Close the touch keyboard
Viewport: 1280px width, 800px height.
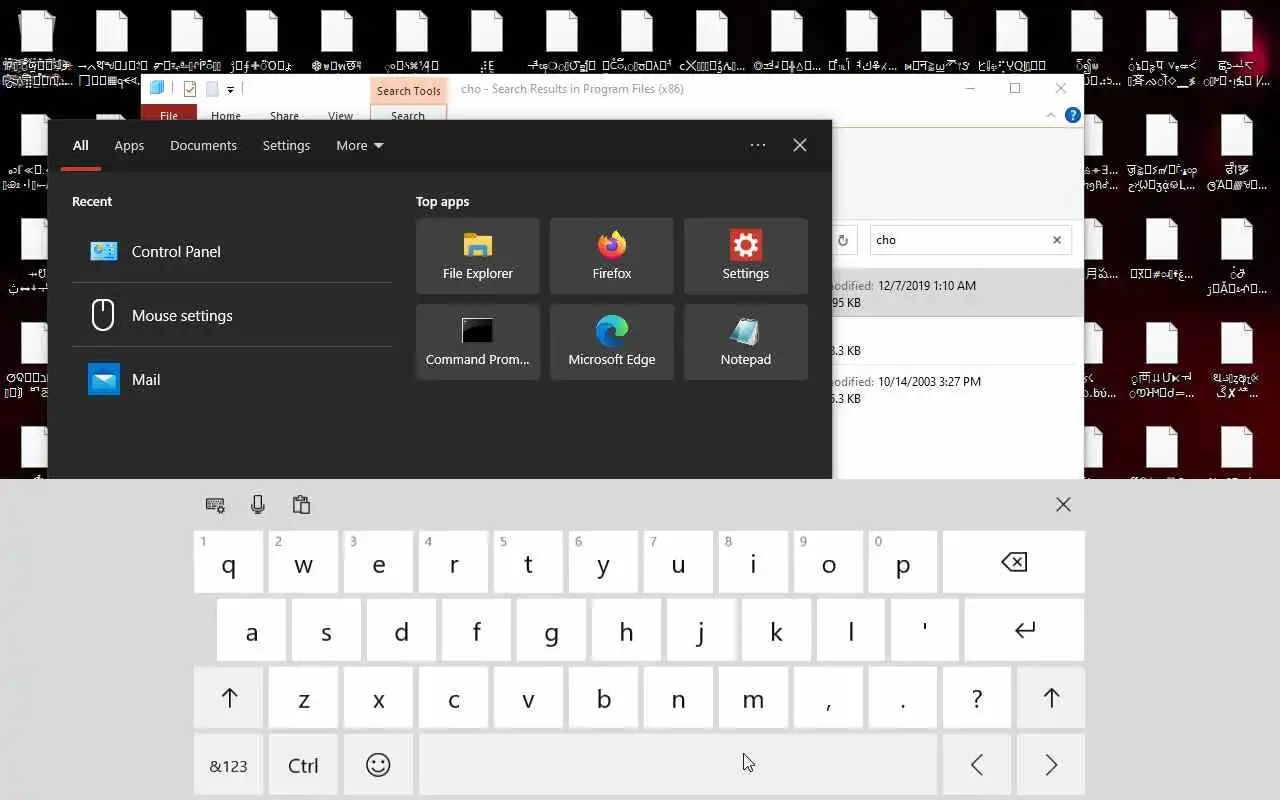pos(1063,505)
